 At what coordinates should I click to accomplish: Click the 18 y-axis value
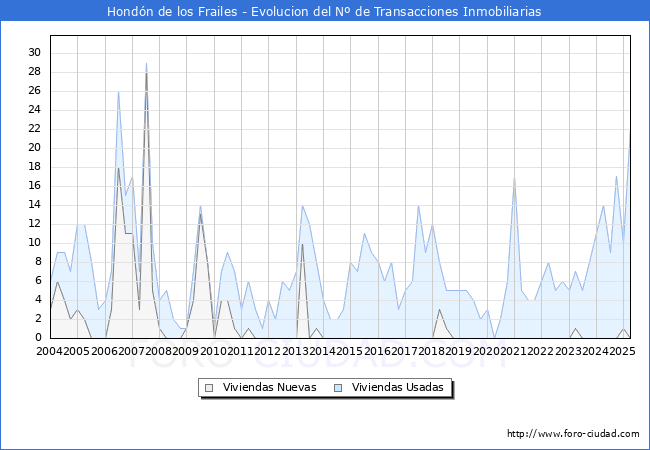tap(35, 167)
